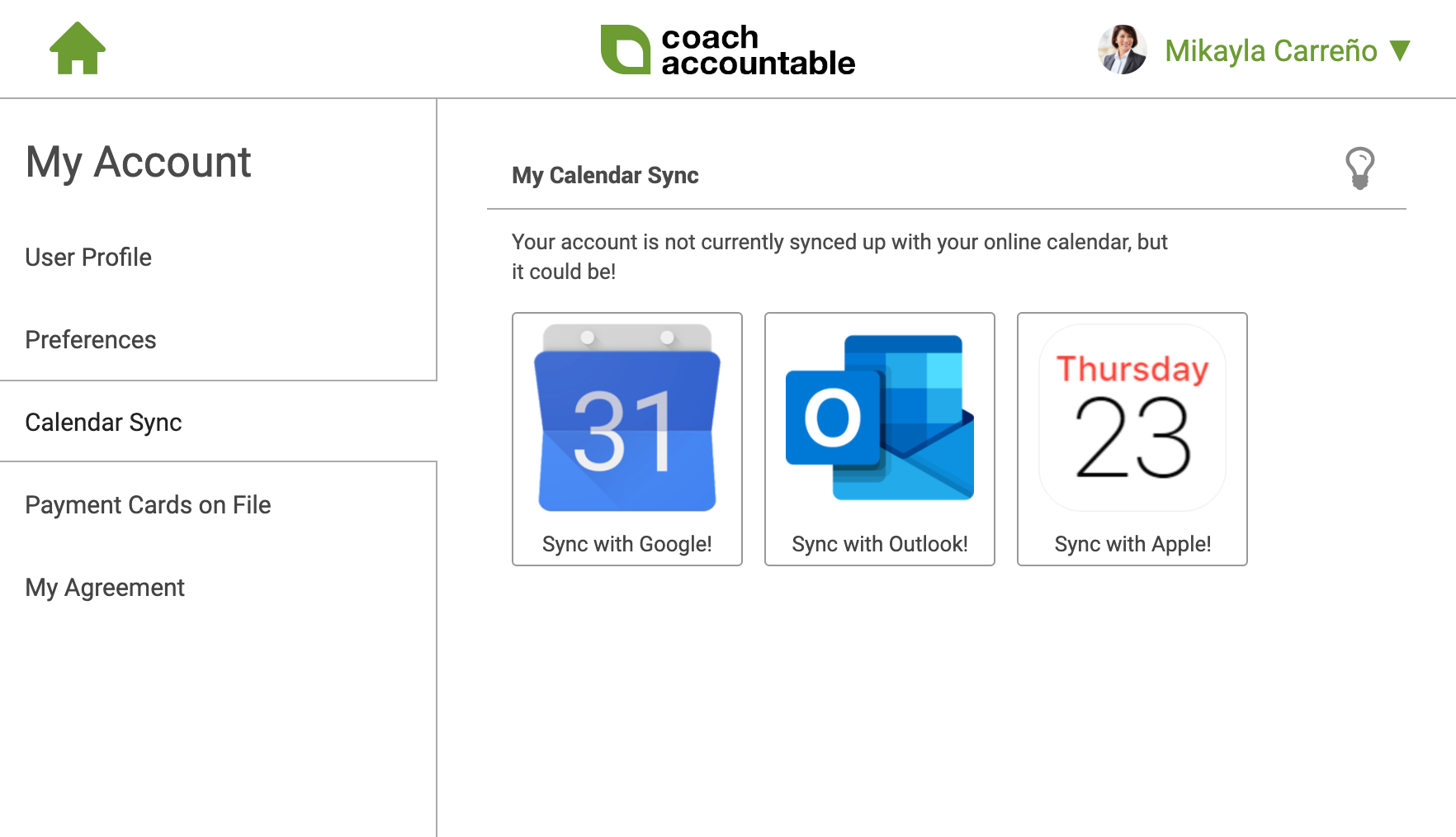The width and height of the screenshot is (1456, 837).
Task: Click the lightbulb help icon
Action: pyautogui.click(x=1361, y=169)
